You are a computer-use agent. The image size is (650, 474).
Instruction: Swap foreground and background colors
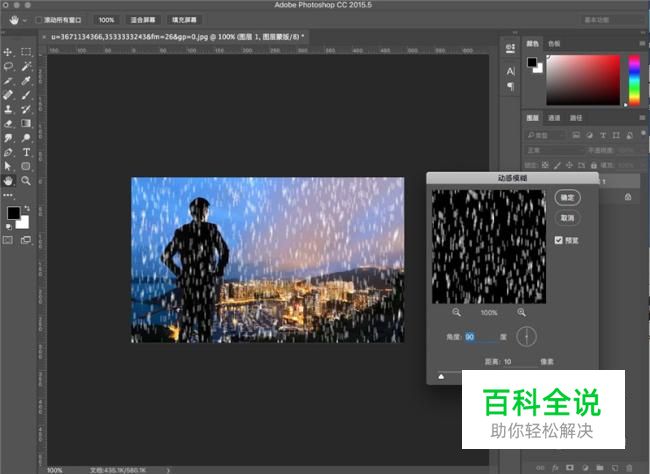coord(27,208)
